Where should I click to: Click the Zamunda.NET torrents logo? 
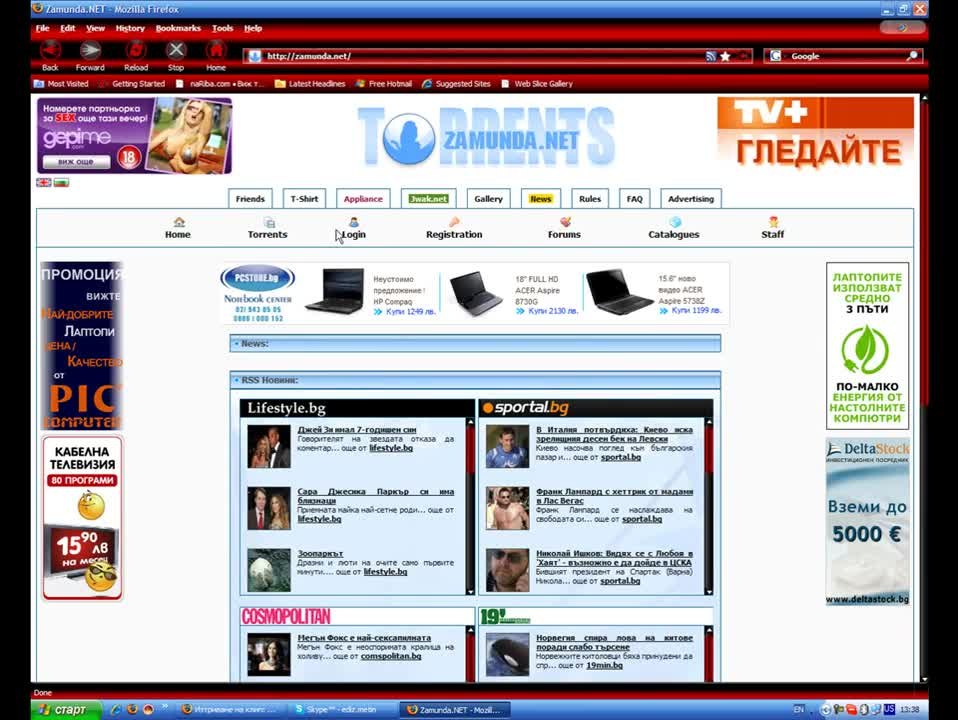coord(487,137)
